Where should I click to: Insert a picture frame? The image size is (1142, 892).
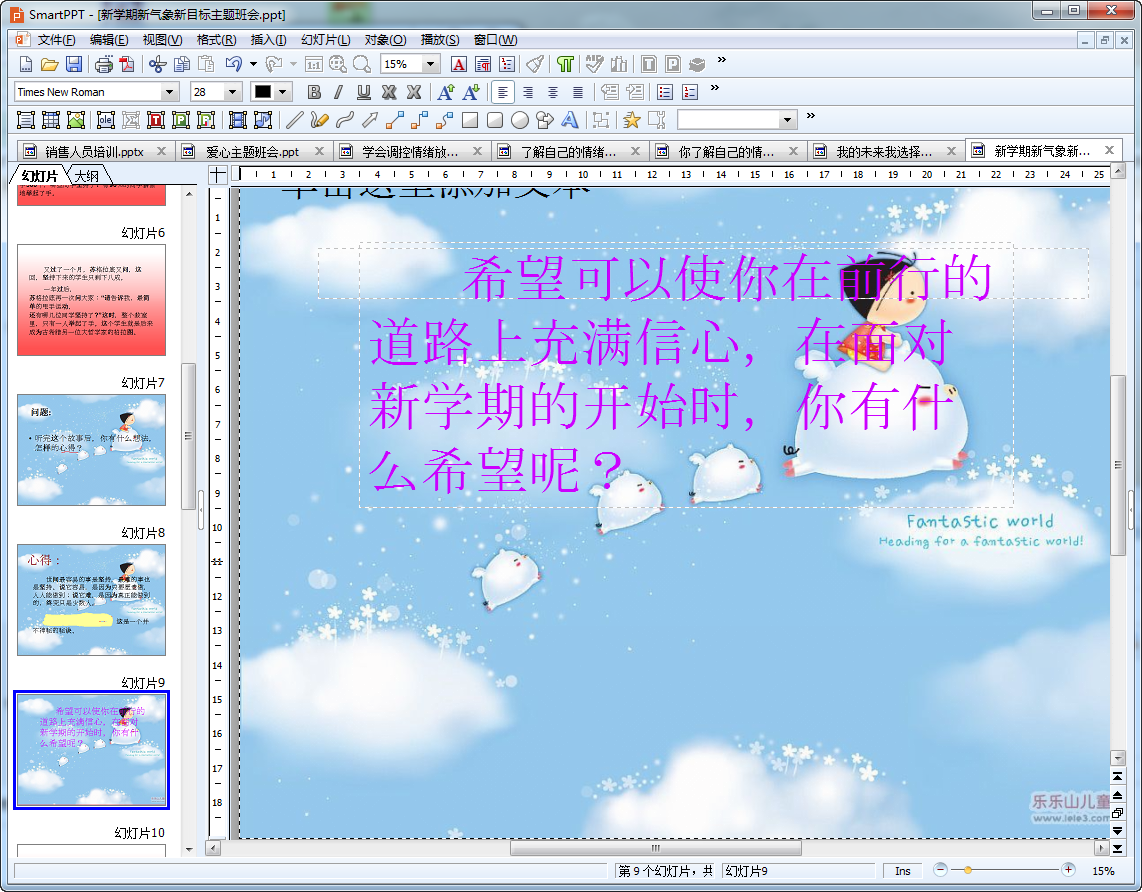pyautogui.click(x=76, y=119)
